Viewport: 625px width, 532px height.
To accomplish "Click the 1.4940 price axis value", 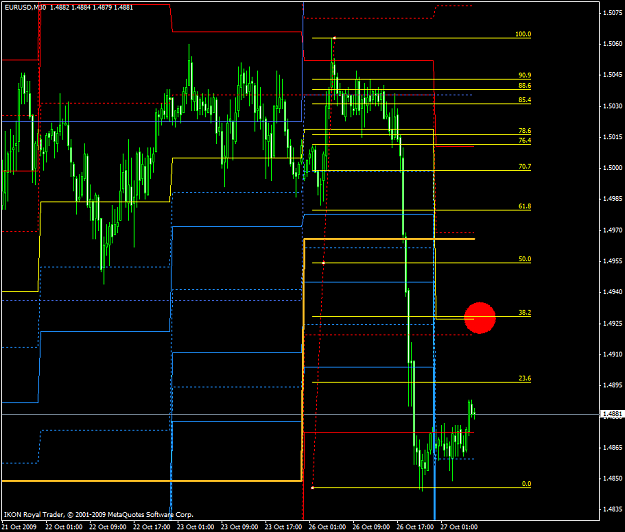I will click(612, 292).
